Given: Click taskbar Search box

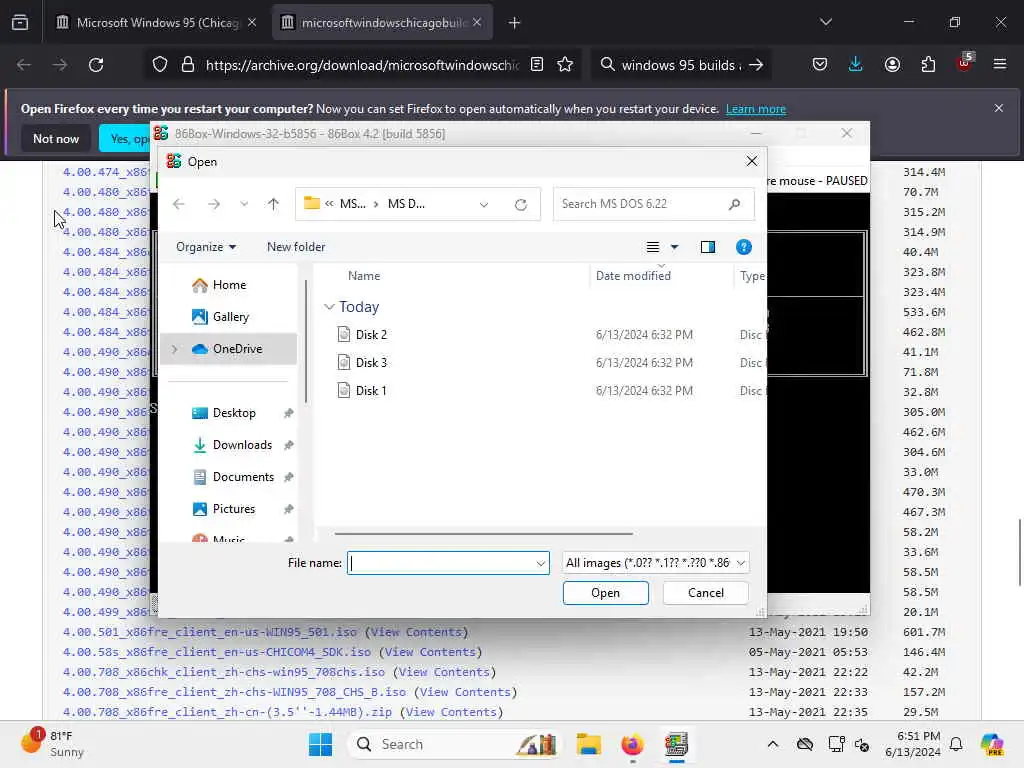Looking at the screenshot, I should 455,744.
